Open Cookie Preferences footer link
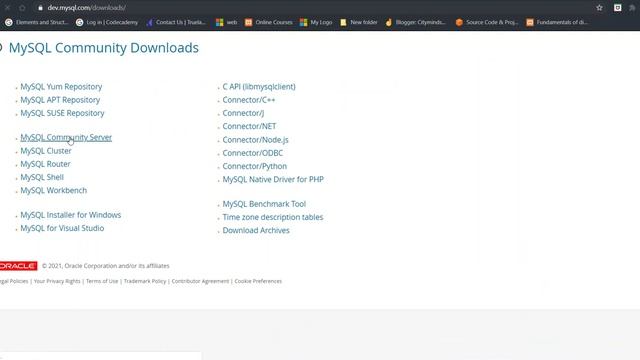The image size is (640, 360). coord(258,281)
